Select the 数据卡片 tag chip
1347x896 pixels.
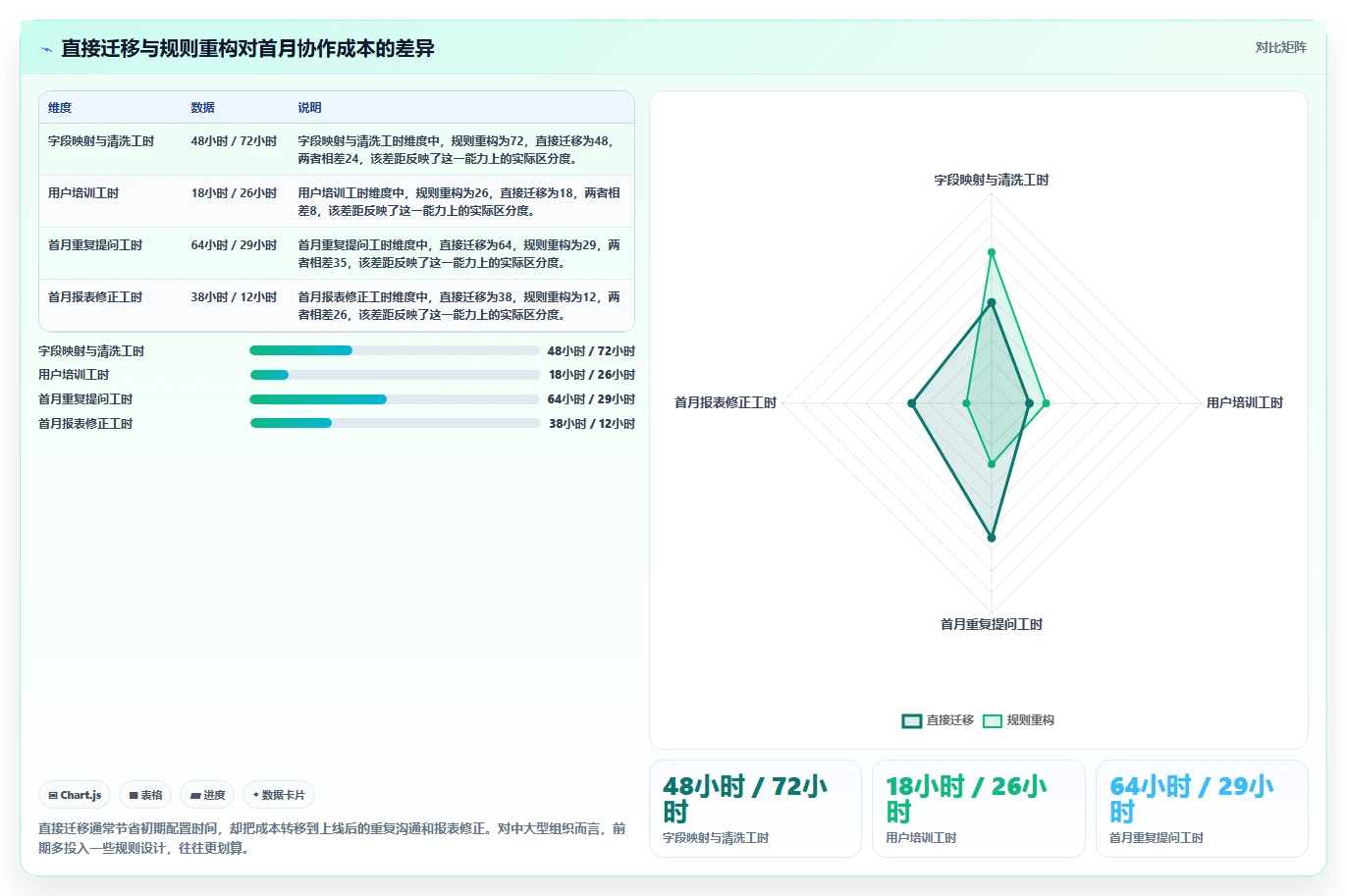point(279,795)
